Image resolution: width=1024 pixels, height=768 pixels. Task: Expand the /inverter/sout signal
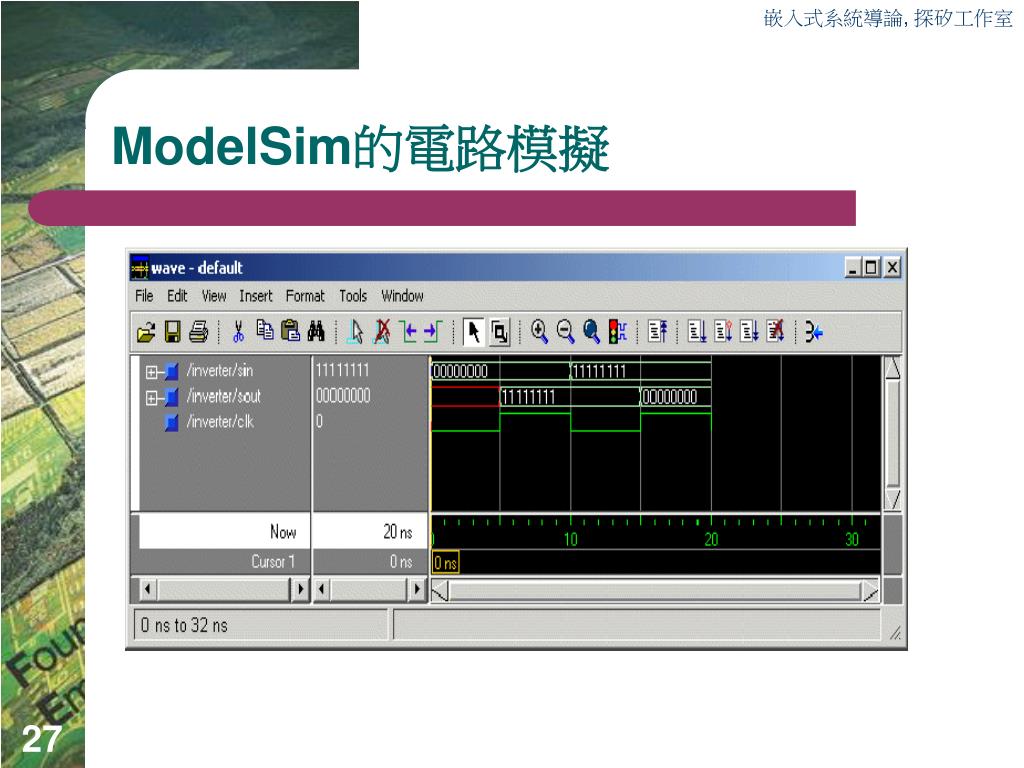(151, 398)
